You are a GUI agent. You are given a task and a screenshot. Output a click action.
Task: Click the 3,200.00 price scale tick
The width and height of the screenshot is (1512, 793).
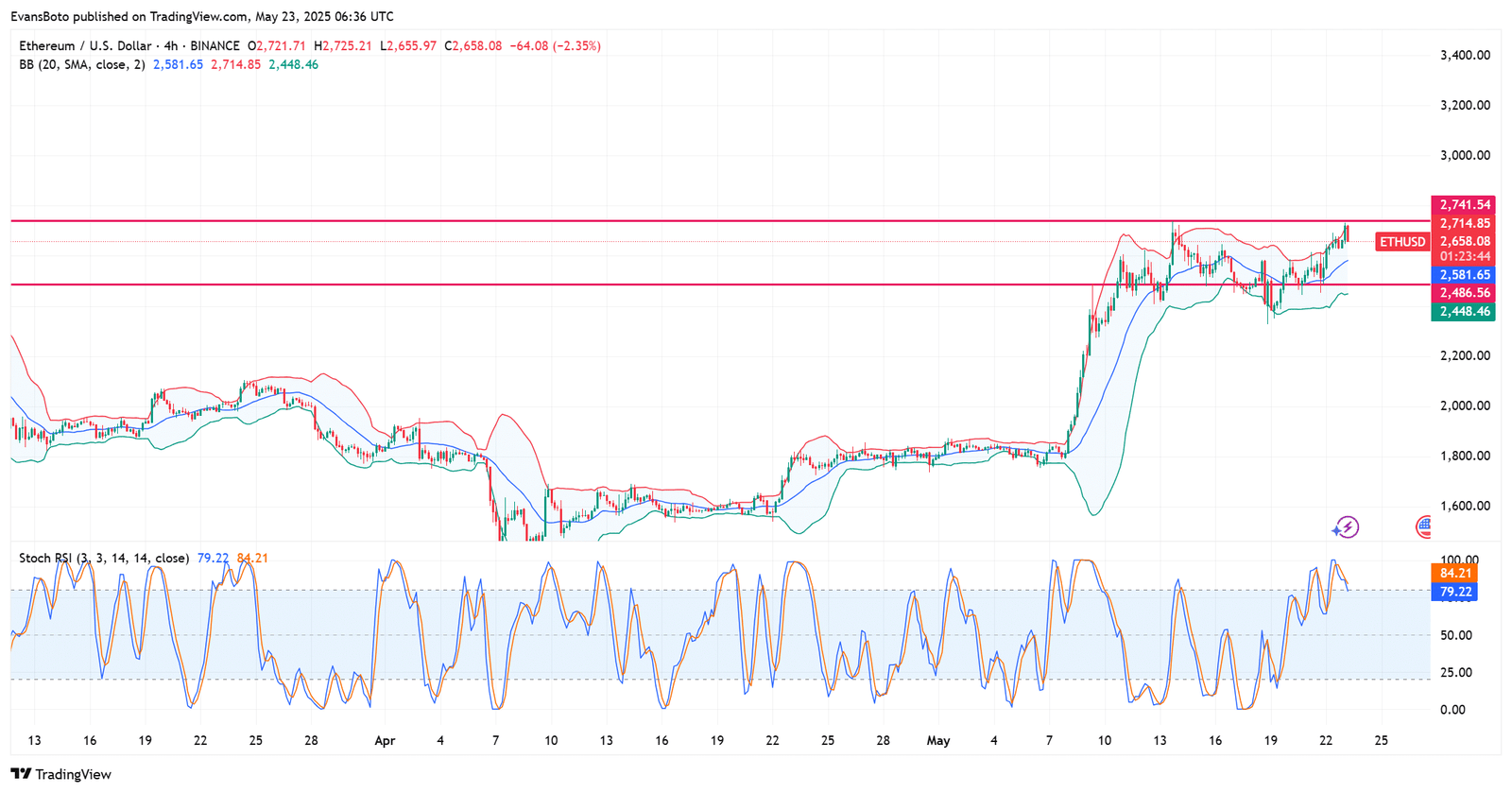pos(1465,105)
